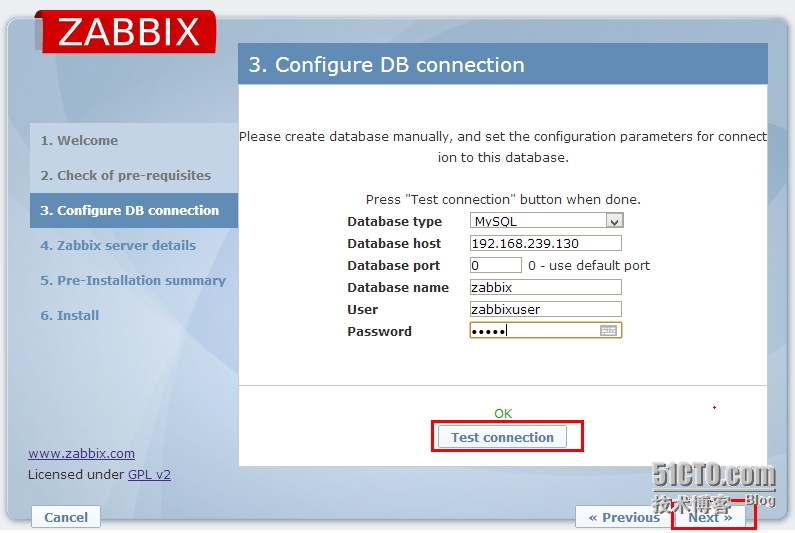Click the green OK status text
This screenshot has height=533, width=795.
click(x=503, y=414)
